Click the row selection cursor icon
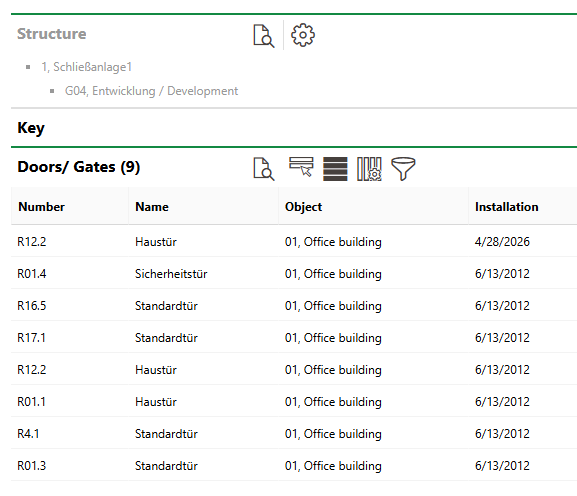 coord(301,167)
